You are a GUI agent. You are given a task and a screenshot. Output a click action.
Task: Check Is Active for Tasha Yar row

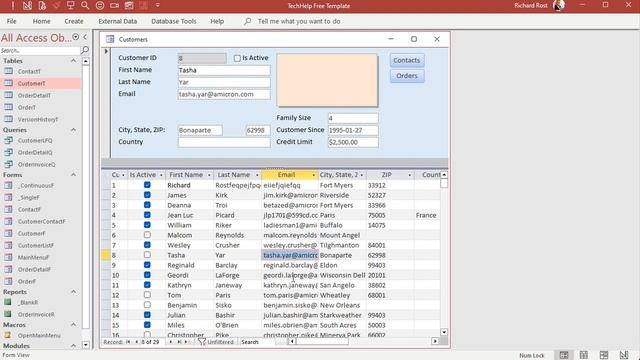pyautogui.click(x=147, y=255)
